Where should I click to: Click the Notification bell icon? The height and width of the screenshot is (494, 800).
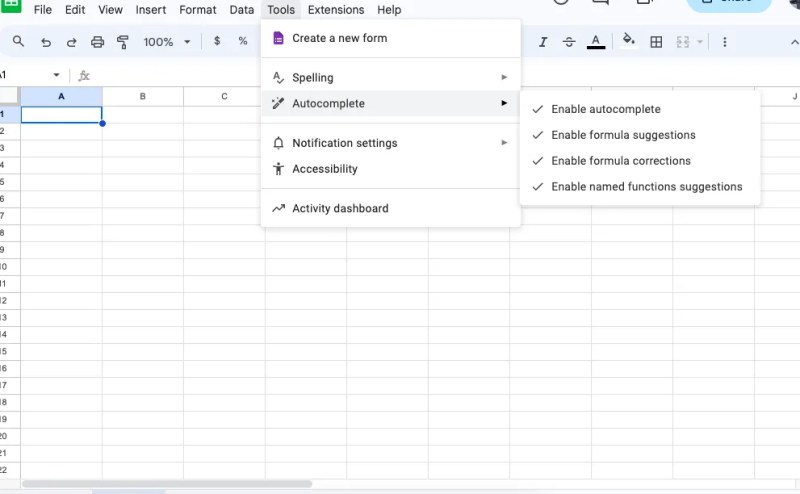[x=278, y=143]
